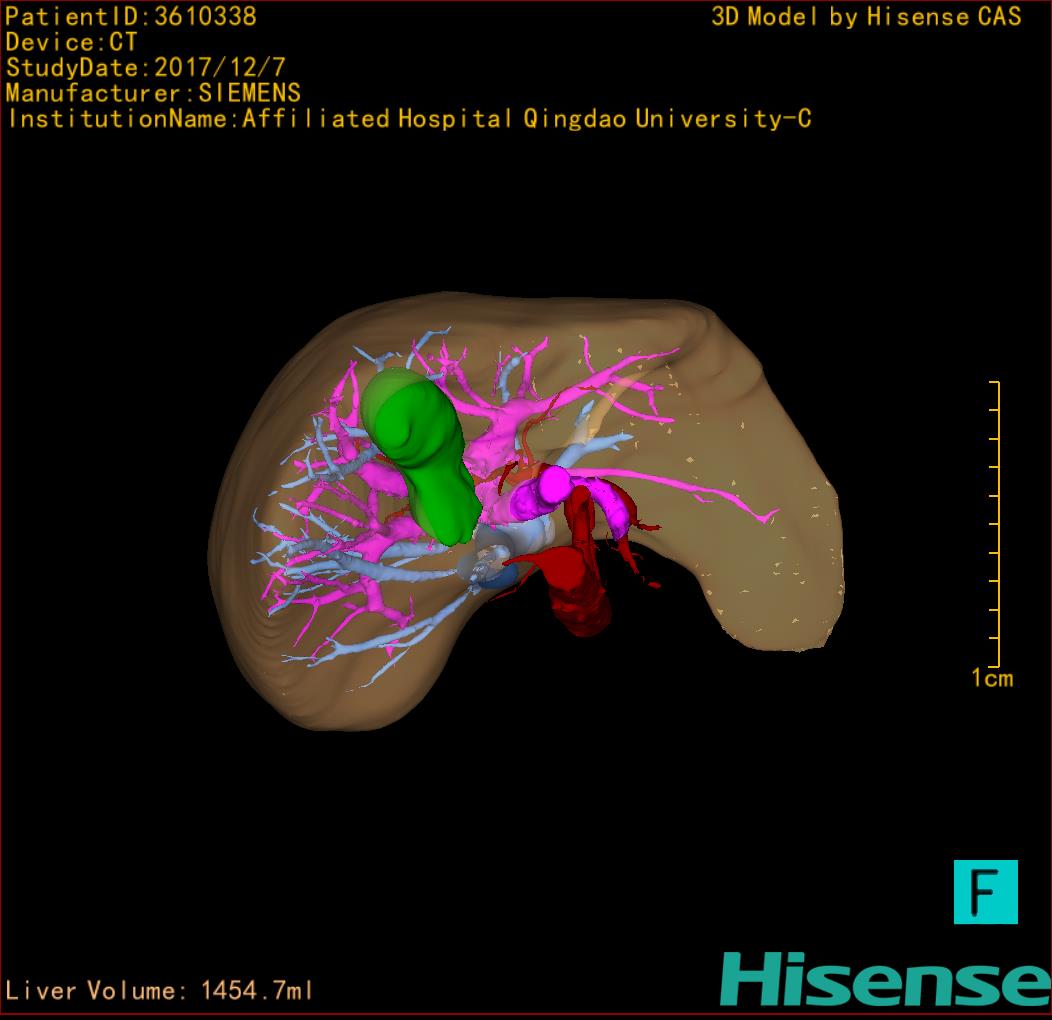Screen dimensions: 1052x1020
Task: Click the InstitutionName overlay text
Action: 408,119
